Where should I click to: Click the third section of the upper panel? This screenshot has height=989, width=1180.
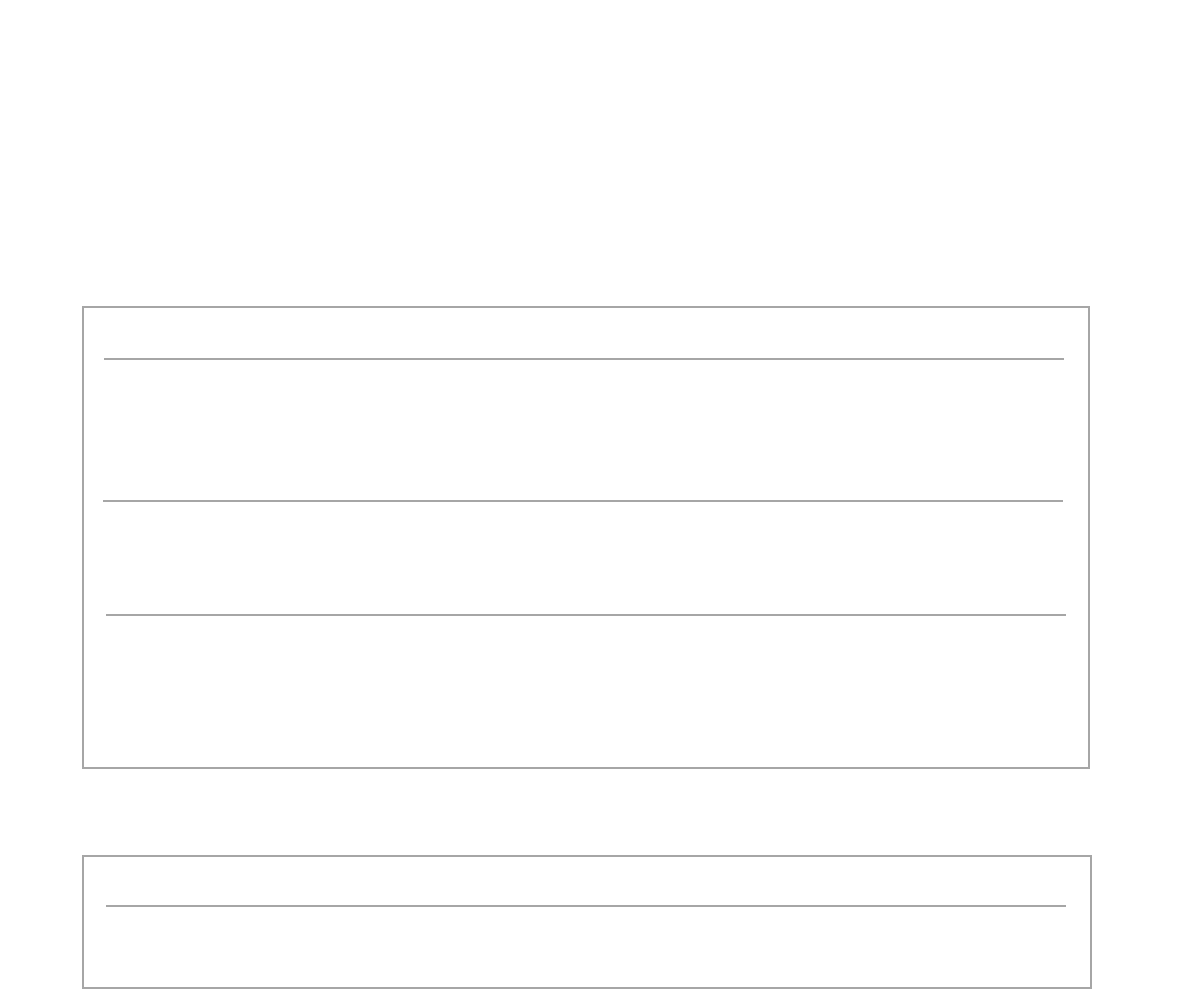click(584, 558)
